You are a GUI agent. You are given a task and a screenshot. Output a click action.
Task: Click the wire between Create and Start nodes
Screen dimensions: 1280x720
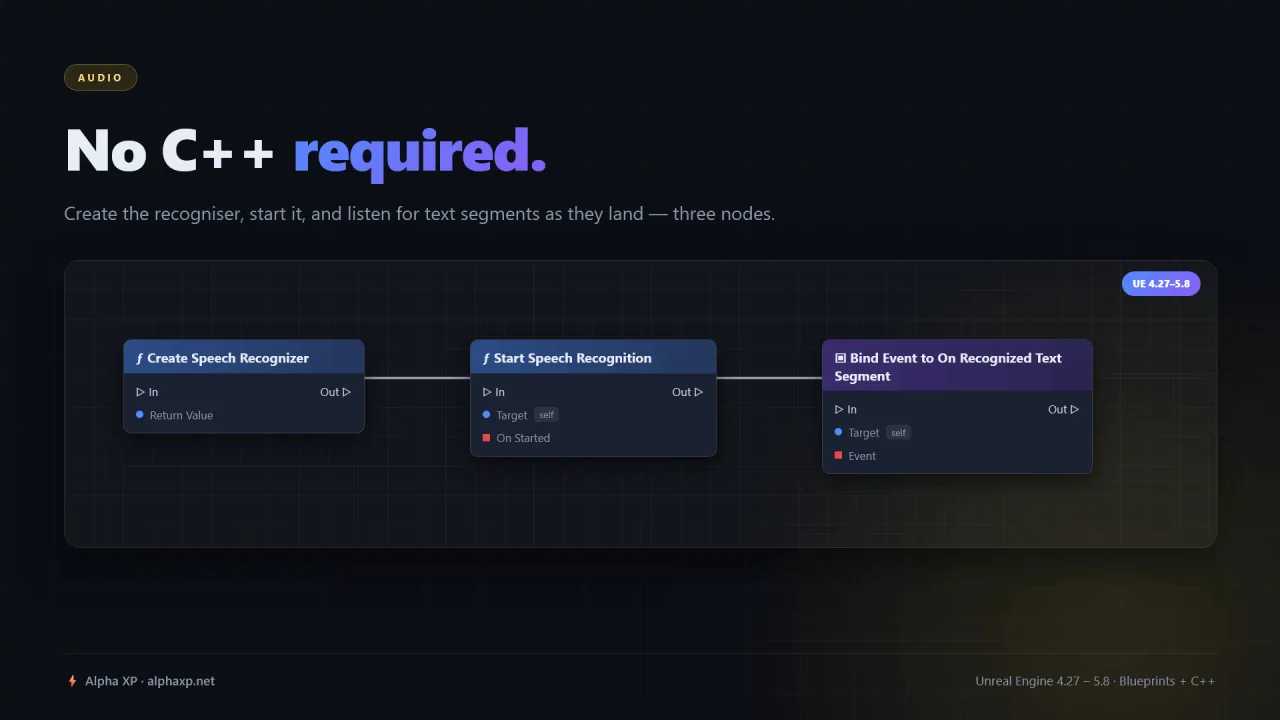[417, 378]
